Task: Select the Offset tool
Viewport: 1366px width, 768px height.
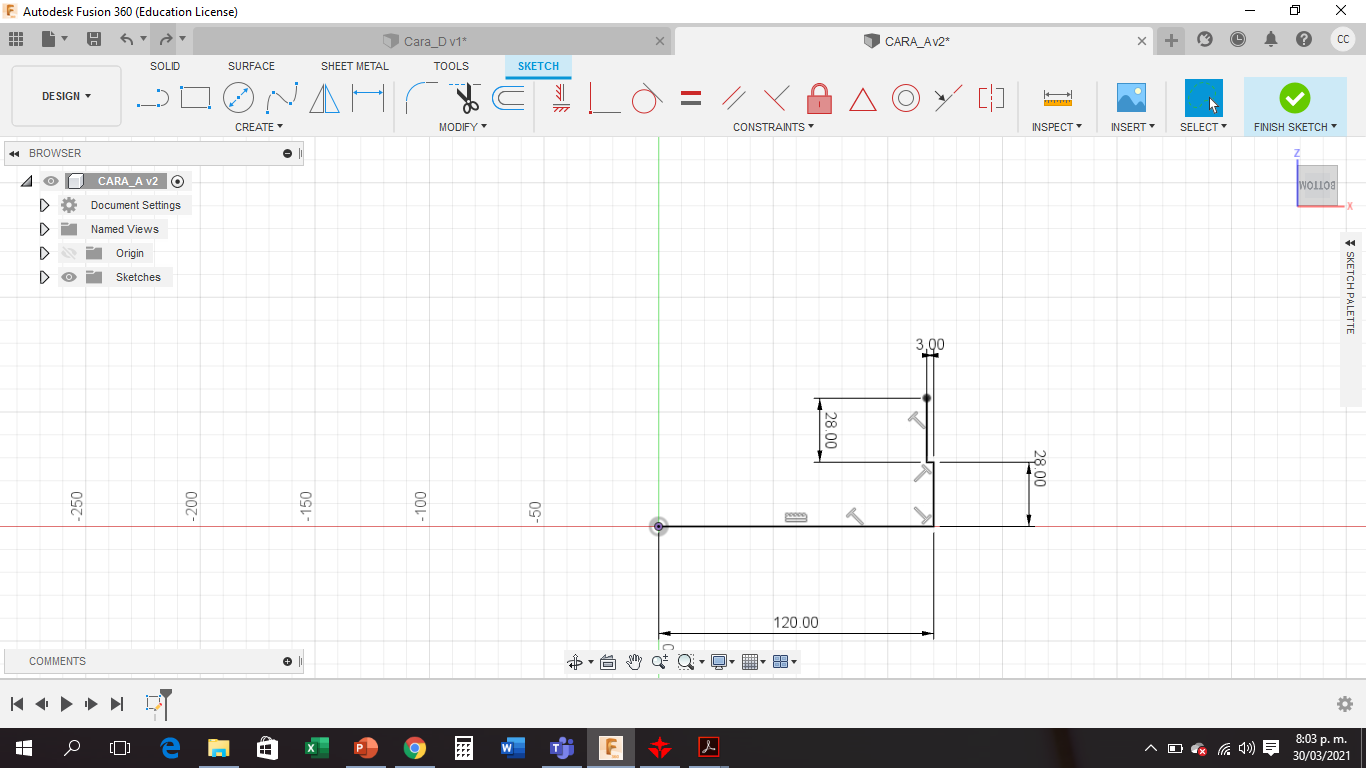Action: tap(508, 98)
